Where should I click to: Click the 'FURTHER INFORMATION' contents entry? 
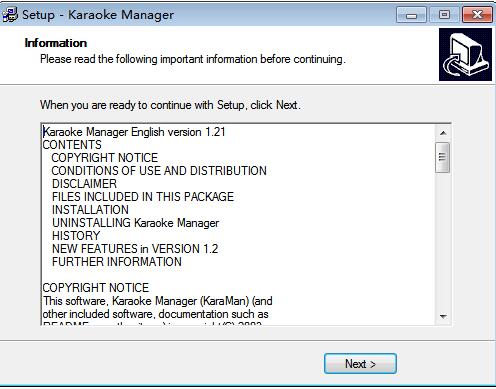point(117,262)
